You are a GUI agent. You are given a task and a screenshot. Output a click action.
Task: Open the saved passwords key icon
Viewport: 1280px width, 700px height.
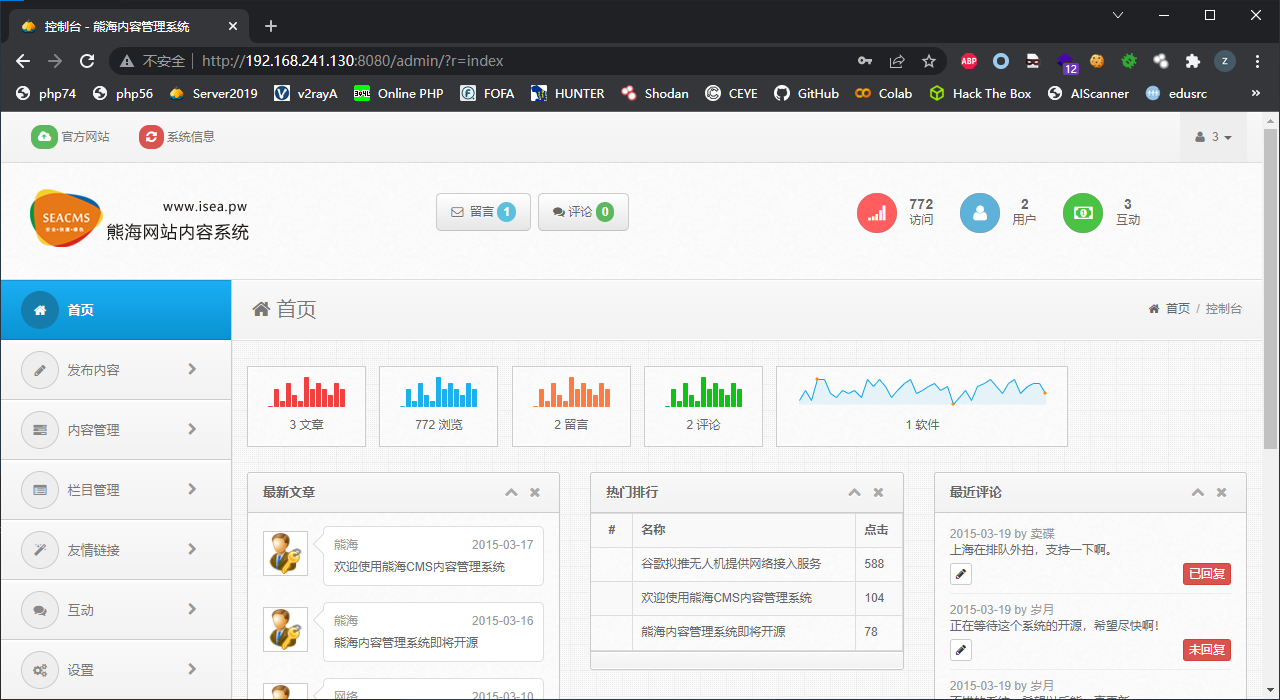(865, 61)
